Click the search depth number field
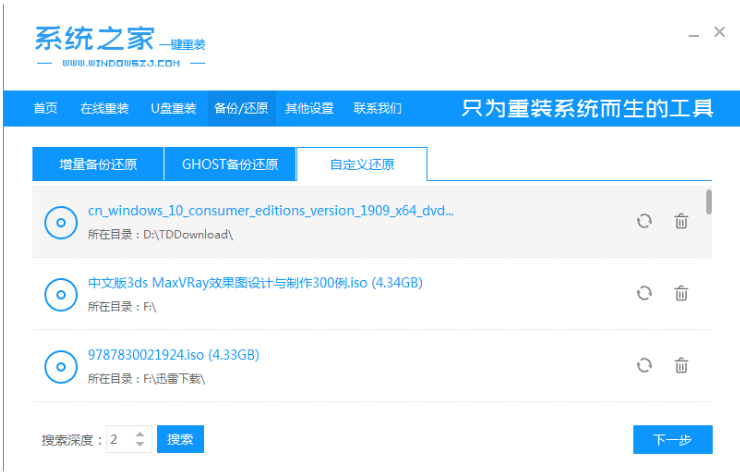 (x=118, y=439)
